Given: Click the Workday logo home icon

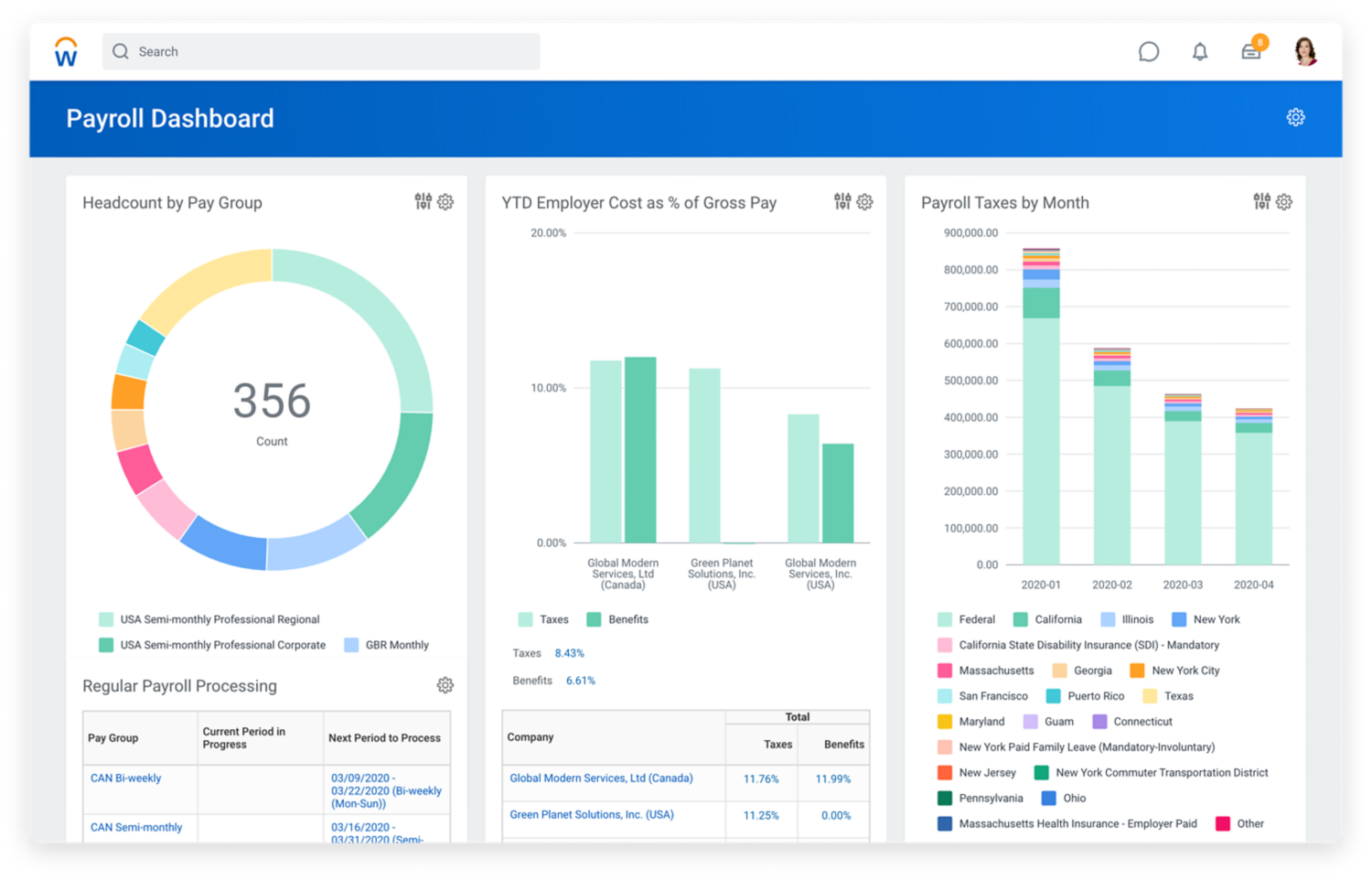Looking at the screenshot, I should [66, 52].
